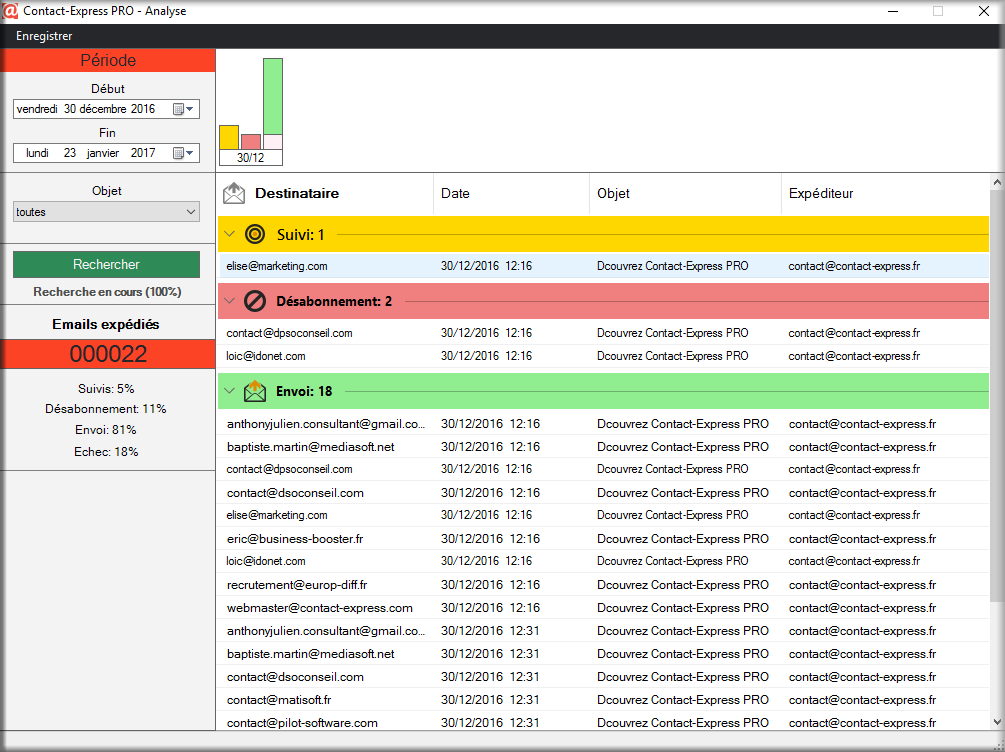Click the Suivi row sender contact@contact-express.fr
Image resolution: width=1005 pixels, height=752 pixels.
click(x=854, y=265)
